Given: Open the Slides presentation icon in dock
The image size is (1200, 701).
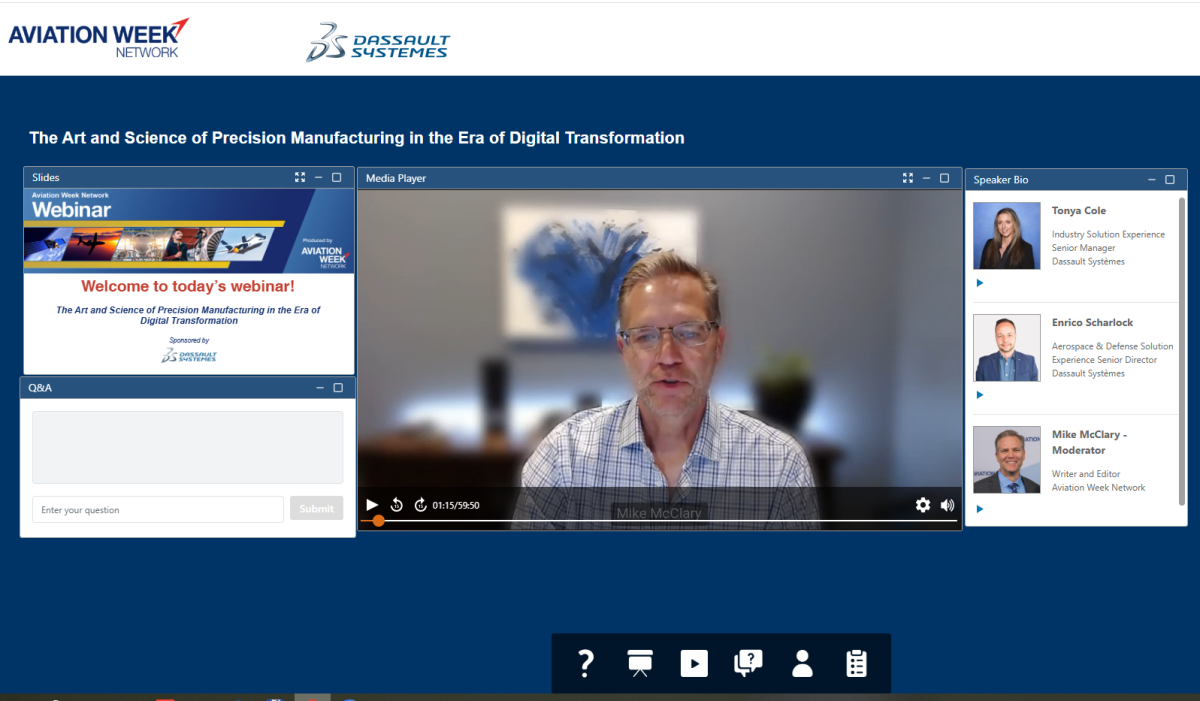Looking at the screenshot, I should (x=640, y=663).
